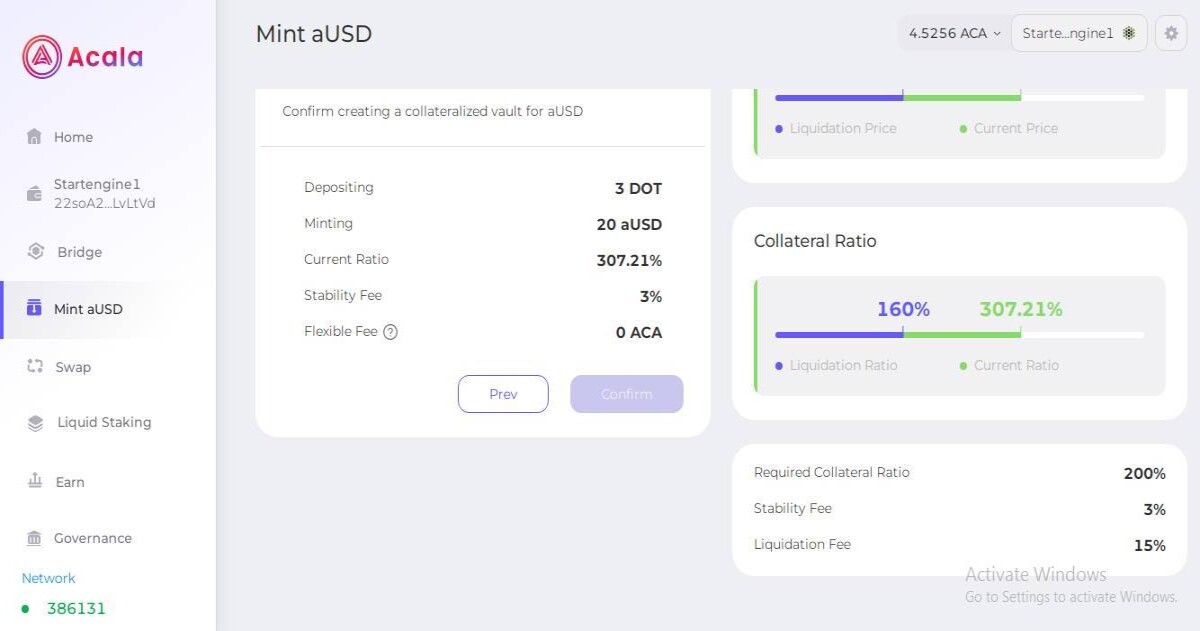The height and width of the screenshot is (631, 1200).
Task: Click the Liquidation Ratio legend label
Action: click(x=843, y=365)
